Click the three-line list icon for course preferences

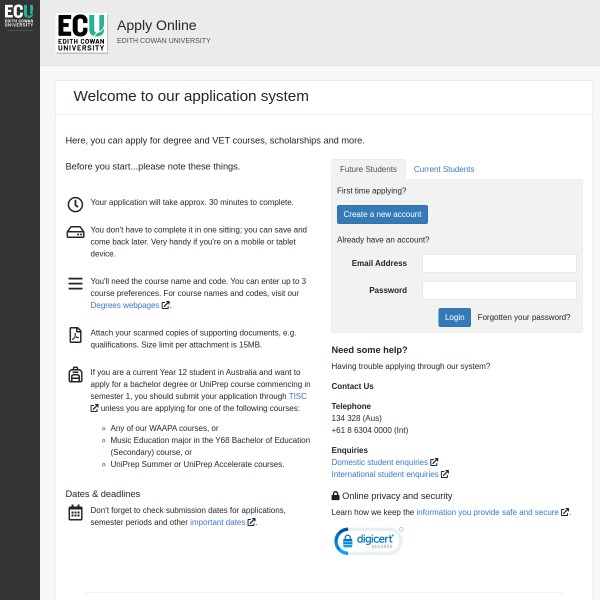75,283
